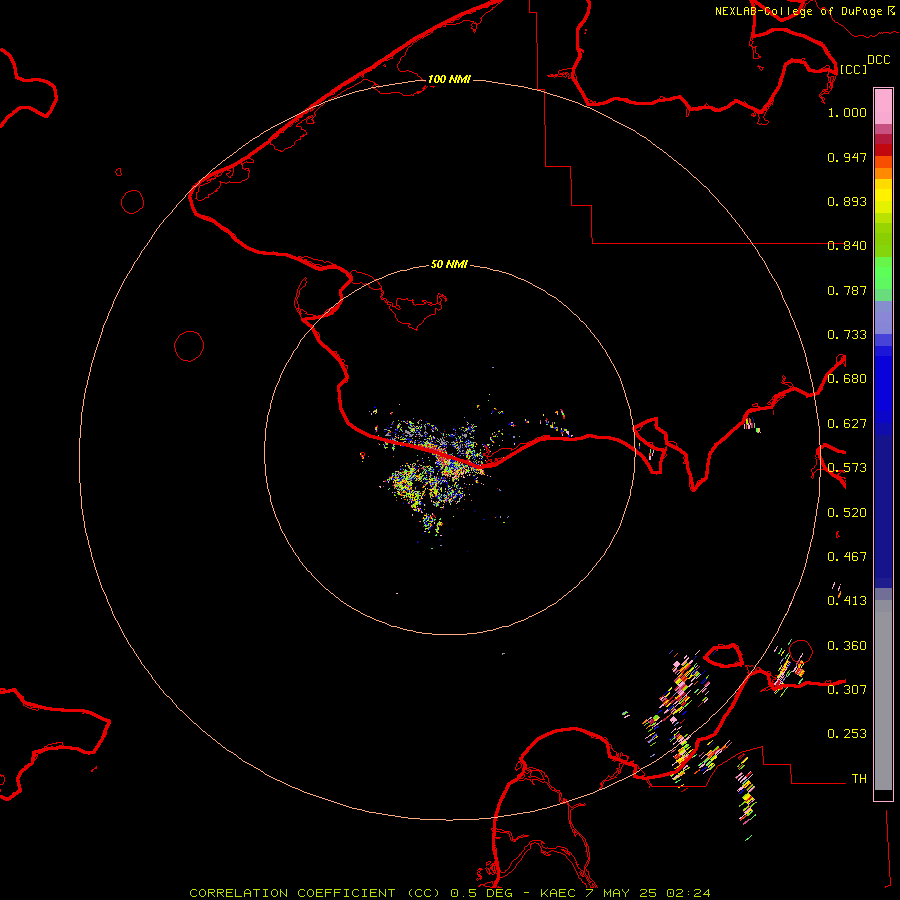The width and height of the screenshot is (900, 900).
Task: Pick the orange segment of the color bar
Action: pos(883,173)
